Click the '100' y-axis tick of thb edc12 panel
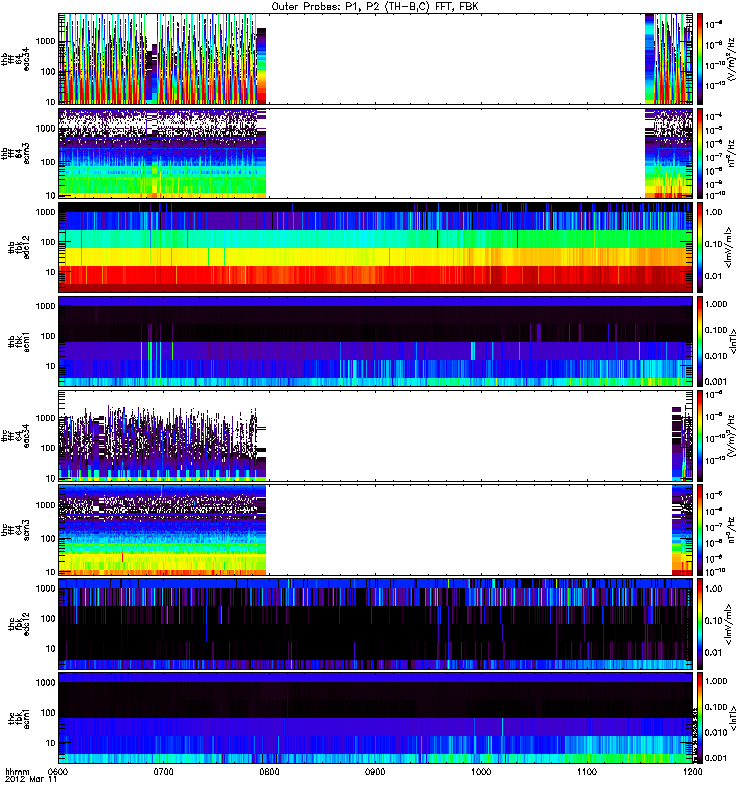 click(x=48, y=242)
